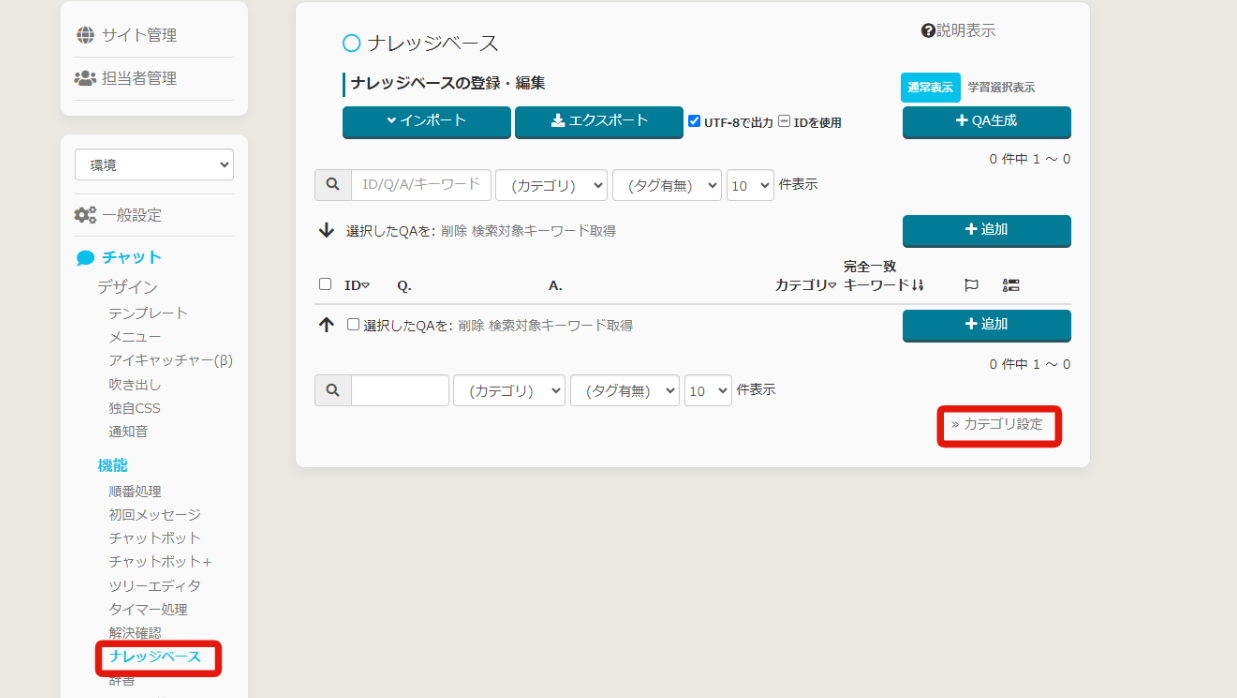
Task: Click the サイト管理 globe icon
Action: pyautogui.click(x=86, y=35)
